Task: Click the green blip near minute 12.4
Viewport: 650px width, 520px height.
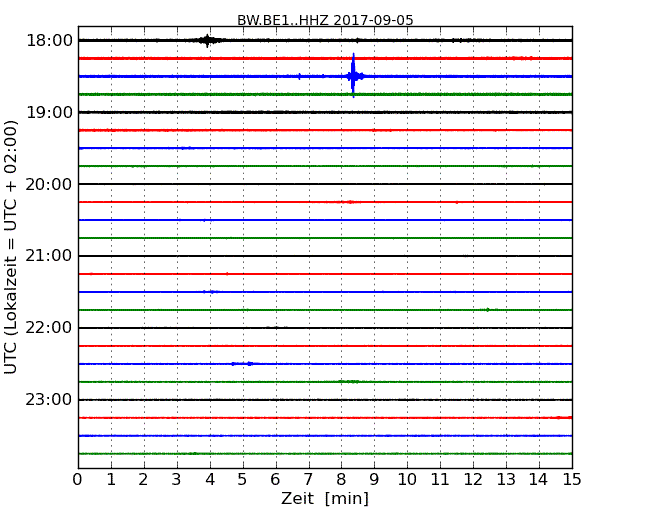Action: pos(489,309)
